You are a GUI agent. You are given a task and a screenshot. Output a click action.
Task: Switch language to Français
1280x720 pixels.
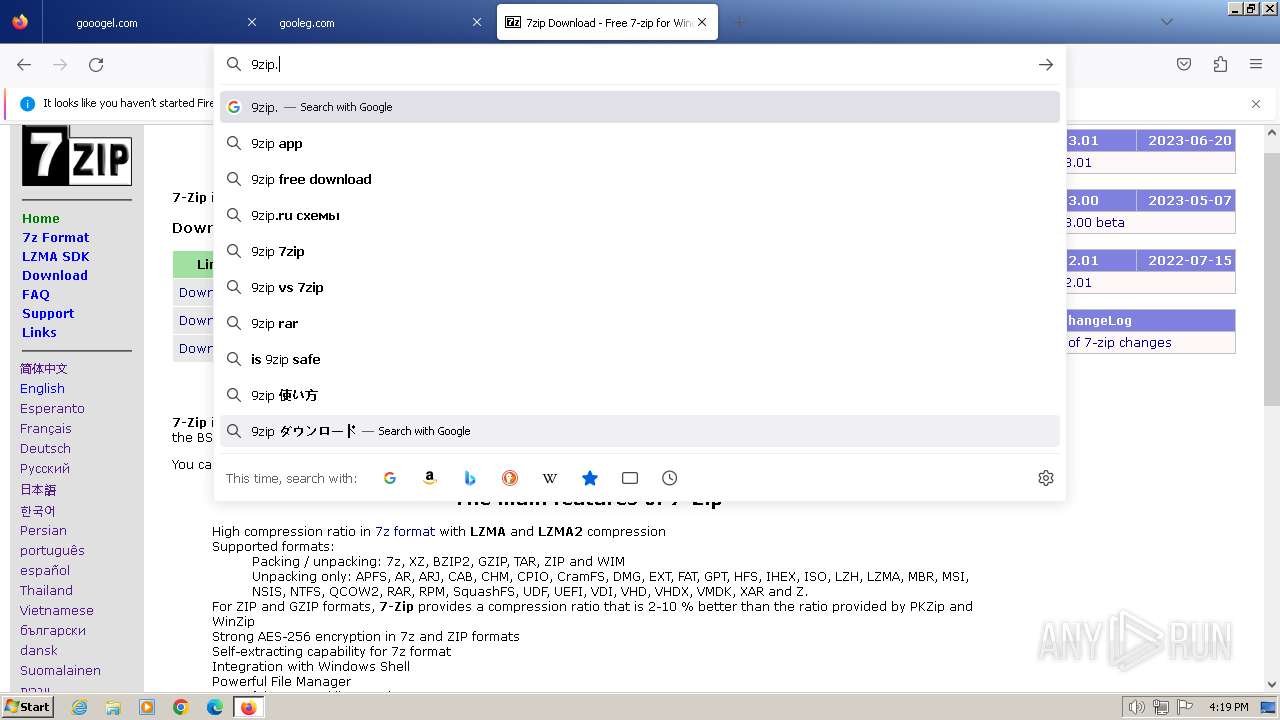tap(46, 428)
